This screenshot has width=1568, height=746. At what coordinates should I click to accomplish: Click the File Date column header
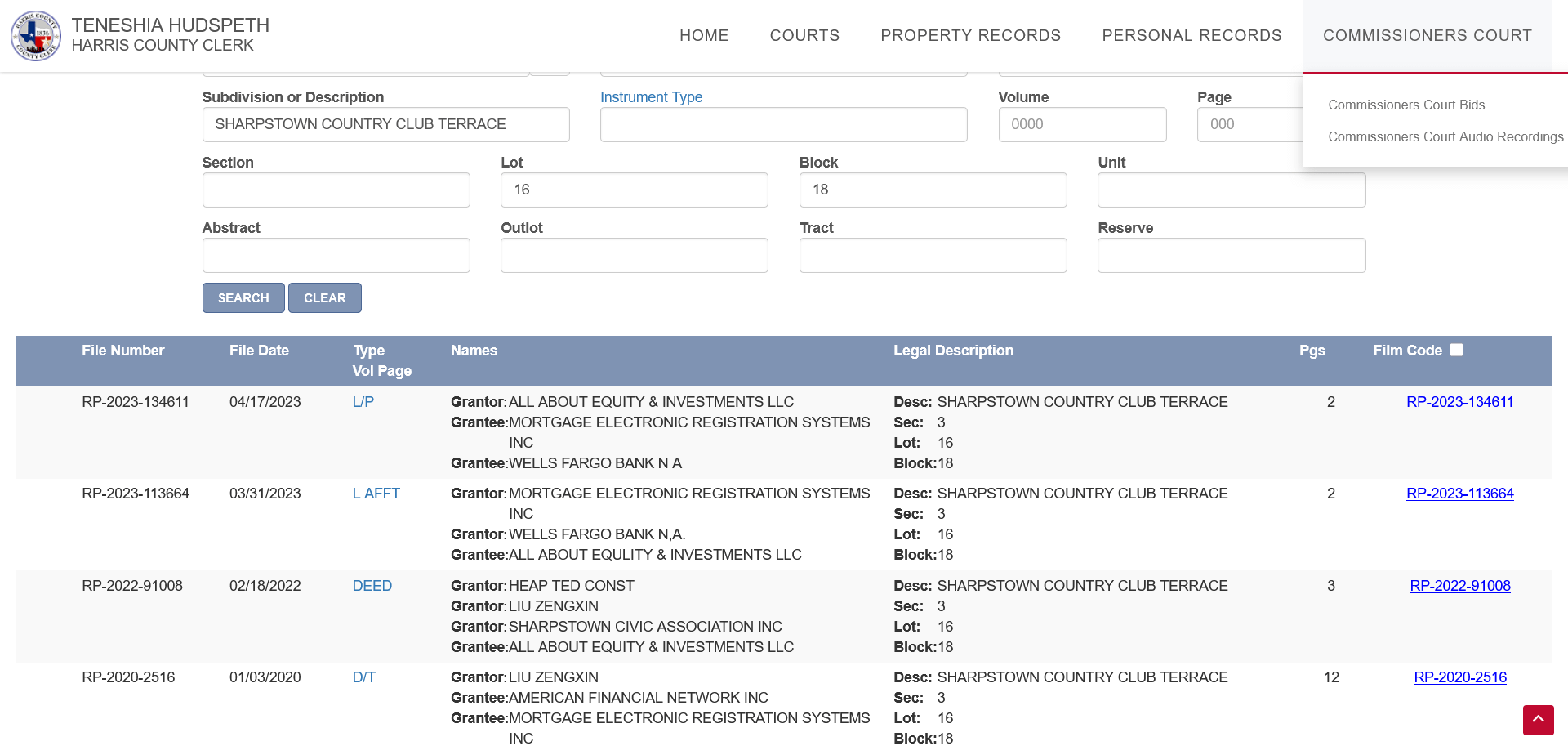(x=259, y=351)
